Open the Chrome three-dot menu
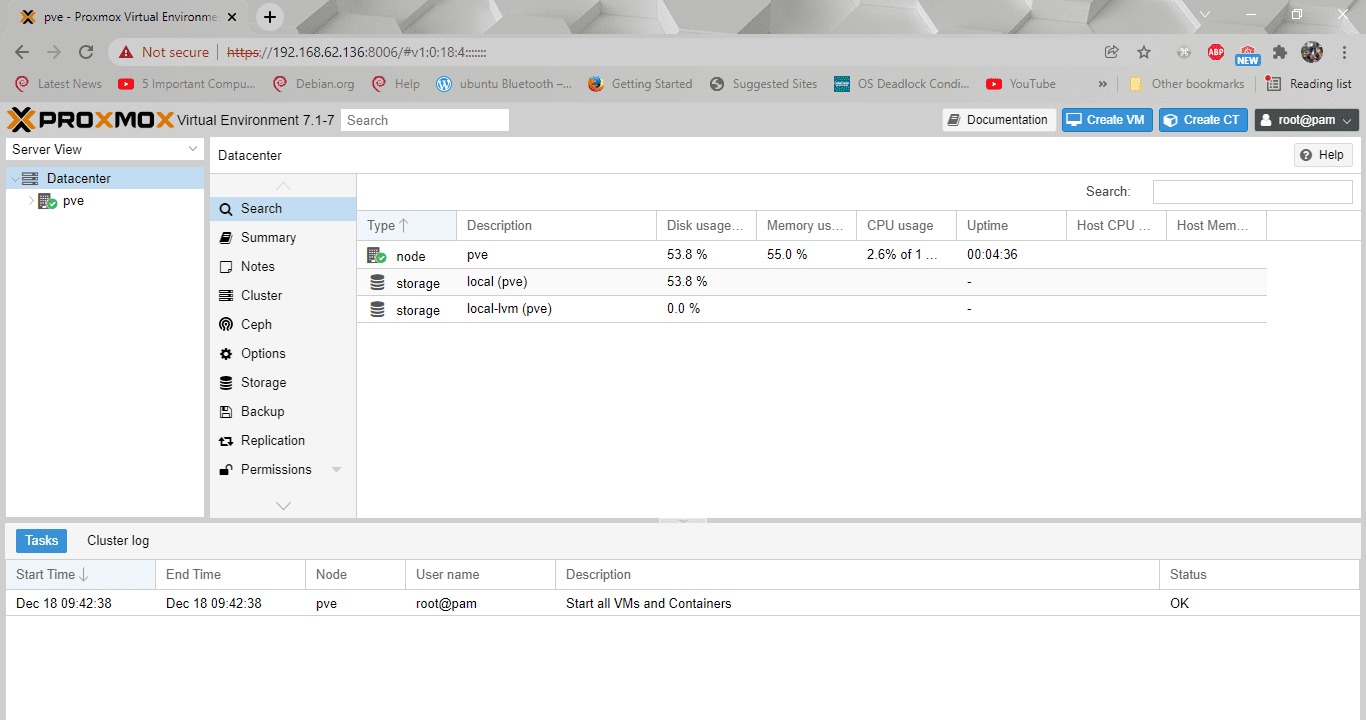1366x720 pixels. click(1343, 52)
